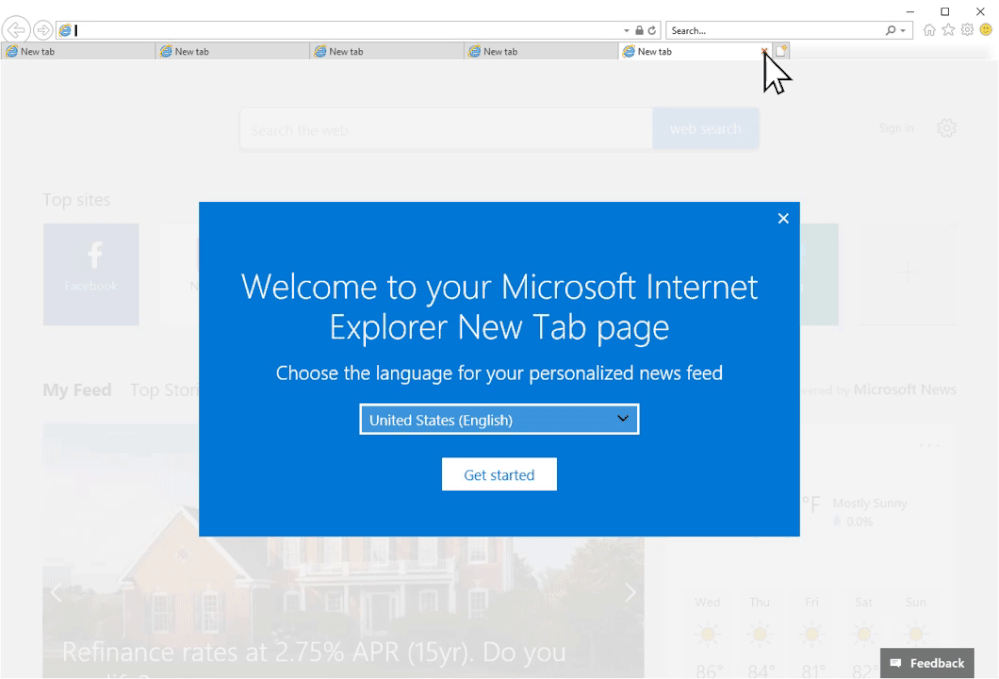Expand the search provider dropdown arrow

pyautogui.click(x=903, y=30)
